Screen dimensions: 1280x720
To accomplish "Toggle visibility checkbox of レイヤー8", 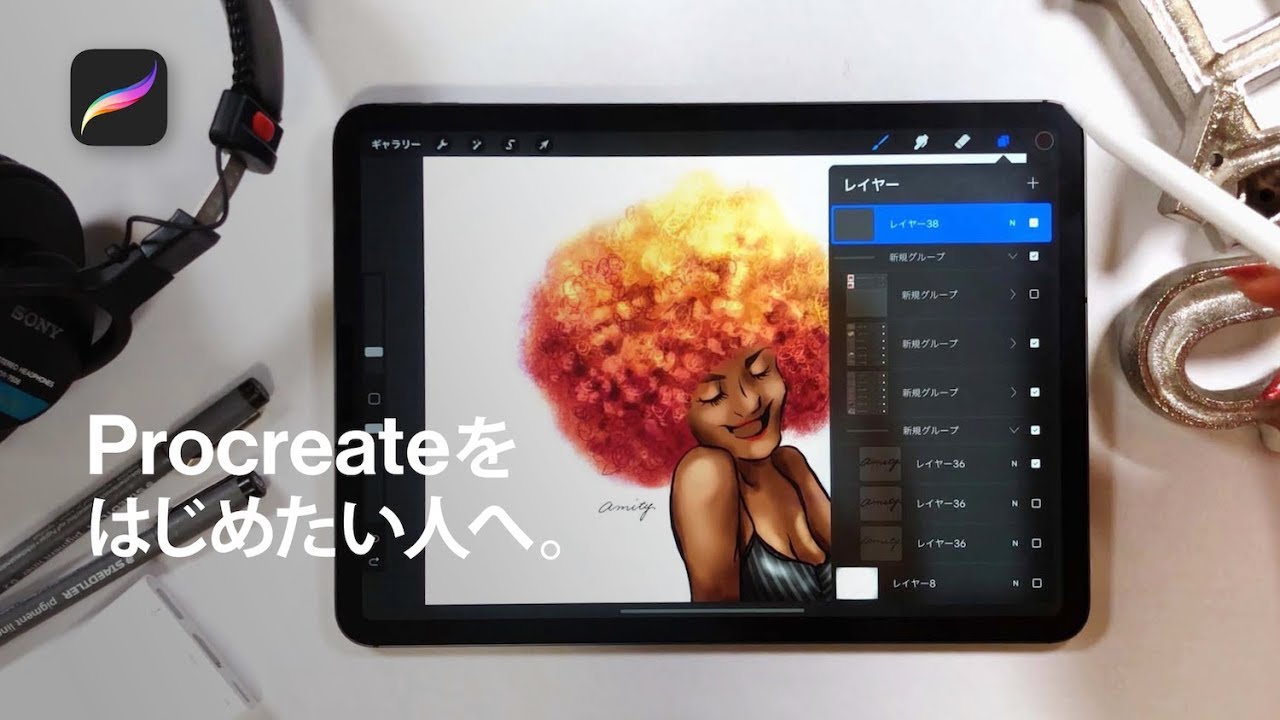I will pos(1036,583).
